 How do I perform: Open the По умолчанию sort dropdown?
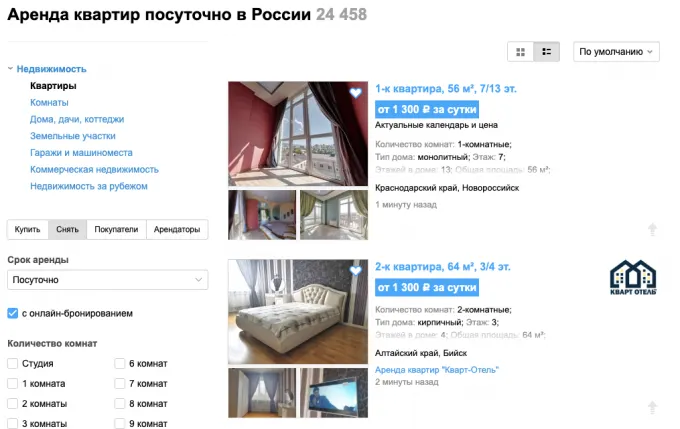[x=616, y=52]
